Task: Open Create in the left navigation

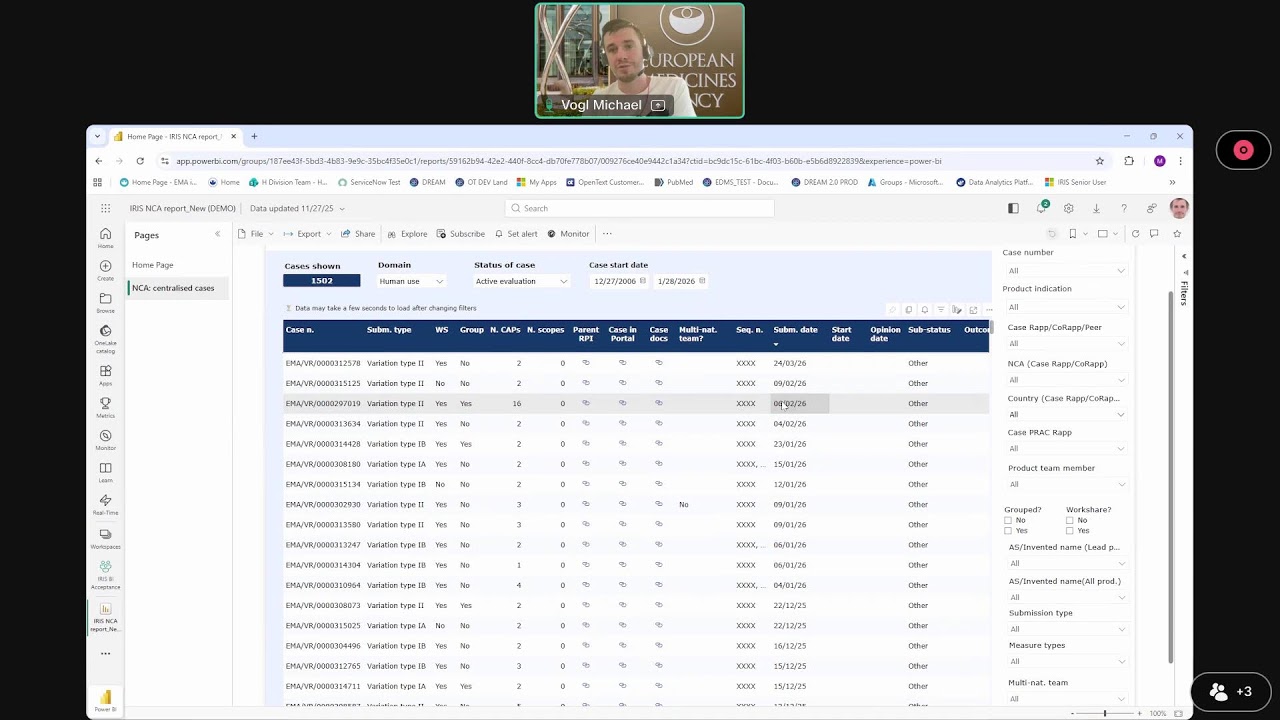Action: click(x=105, y=270)
